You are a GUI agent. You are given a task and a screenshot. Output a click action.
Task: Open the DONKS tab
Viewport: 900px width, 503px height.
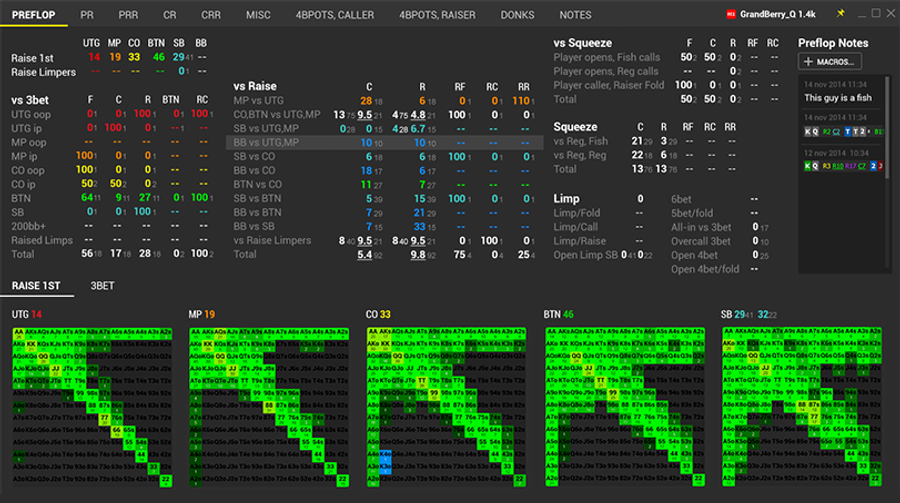(x=517, y=15)
